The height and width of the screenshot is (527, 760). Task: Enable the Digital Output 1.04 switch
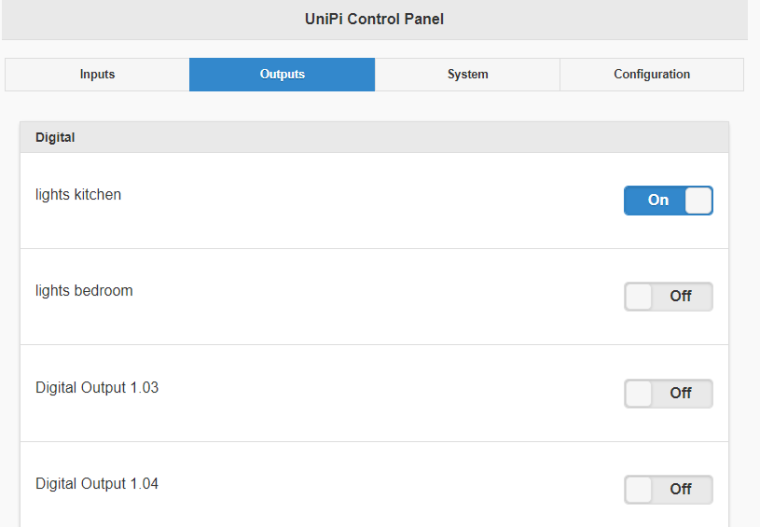click(668, 490)
